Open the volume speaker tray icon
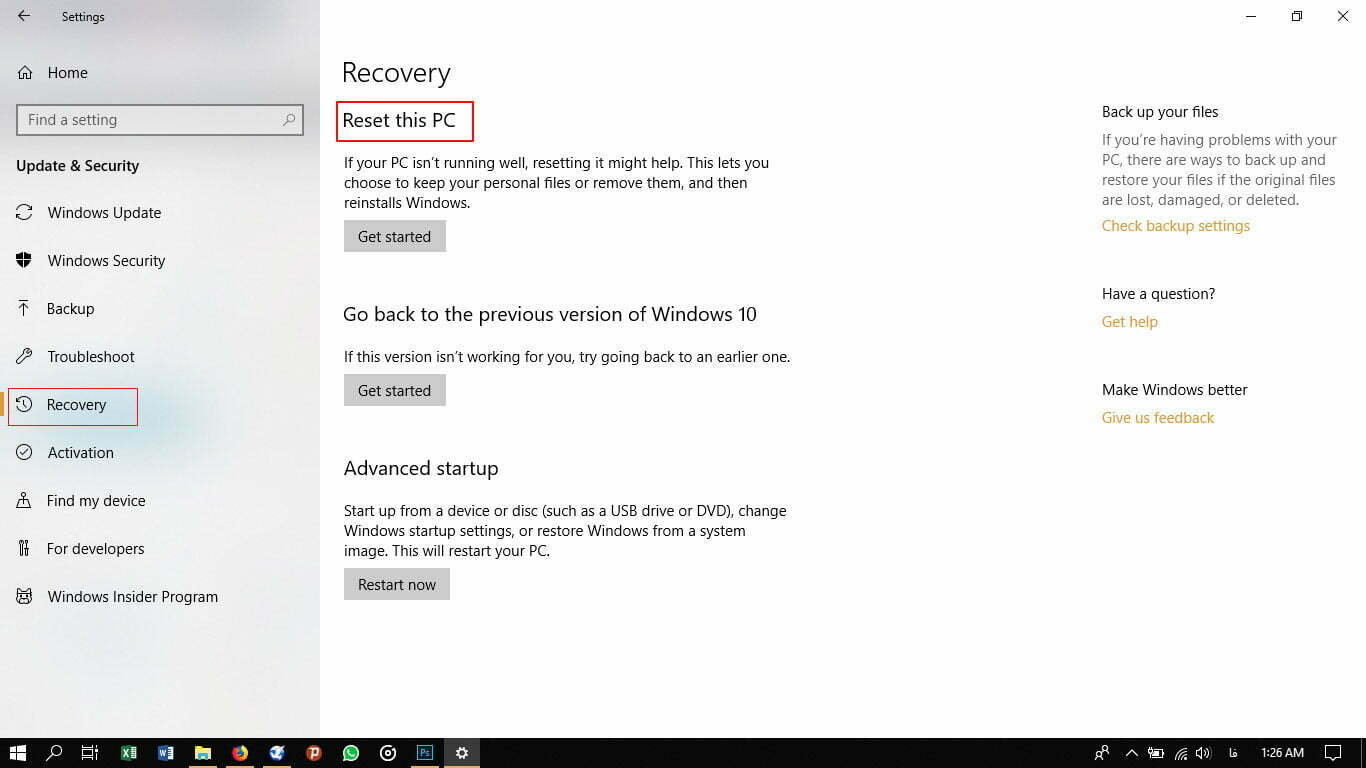 click(x=1204, y=753)
